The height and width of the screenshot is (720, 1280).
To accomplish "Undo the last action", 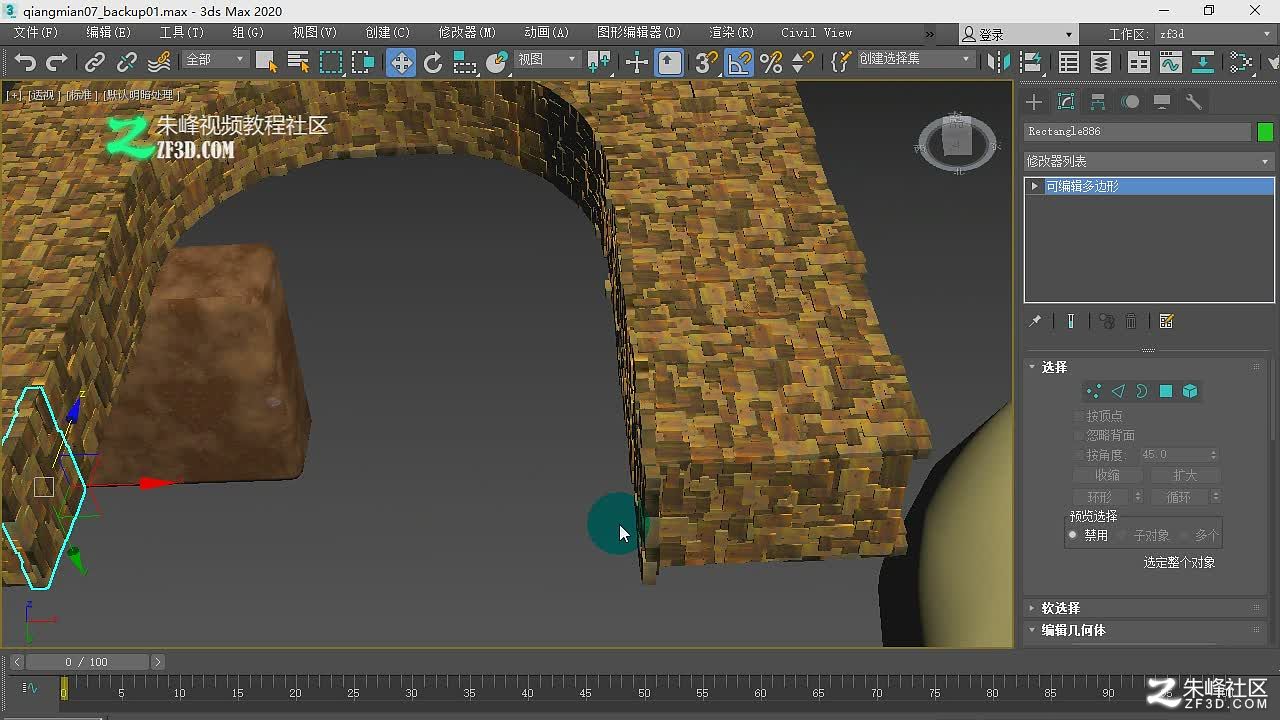I will click(x=25, y=62).
